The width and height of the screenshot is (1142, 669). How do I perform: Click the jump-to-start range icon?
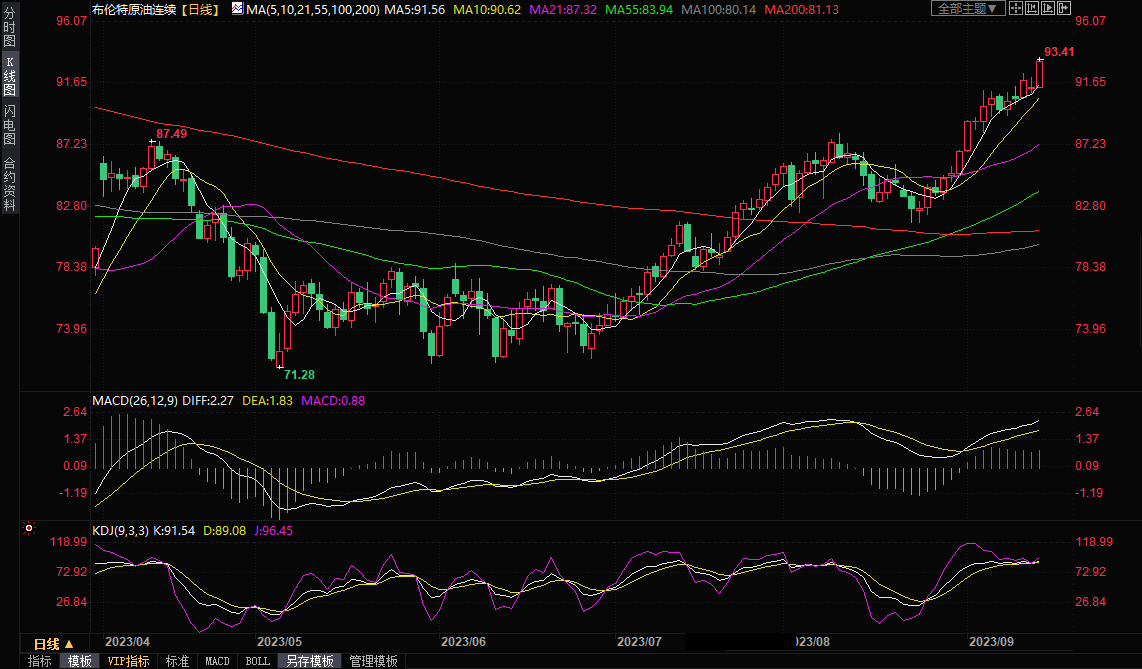(x=1033, y=8)
